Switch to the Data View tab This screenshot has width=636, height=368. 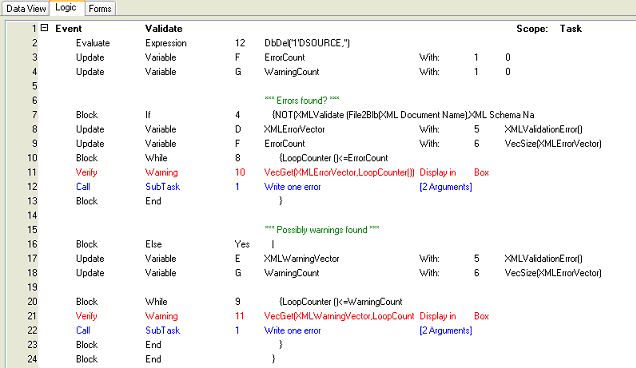coord(26,9)
